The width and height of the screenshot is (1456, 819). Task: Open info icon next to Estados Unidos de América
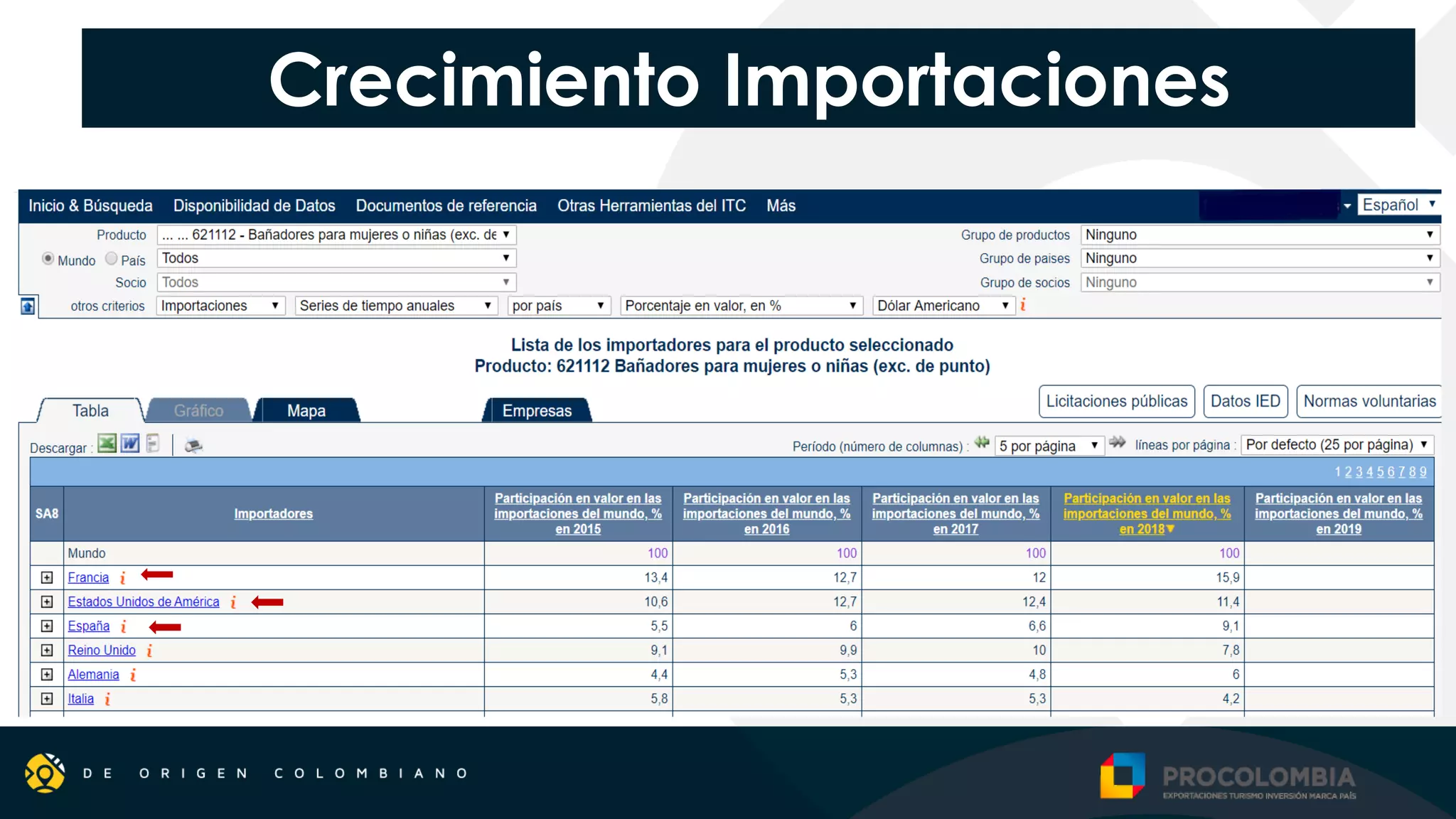[233, 602]
